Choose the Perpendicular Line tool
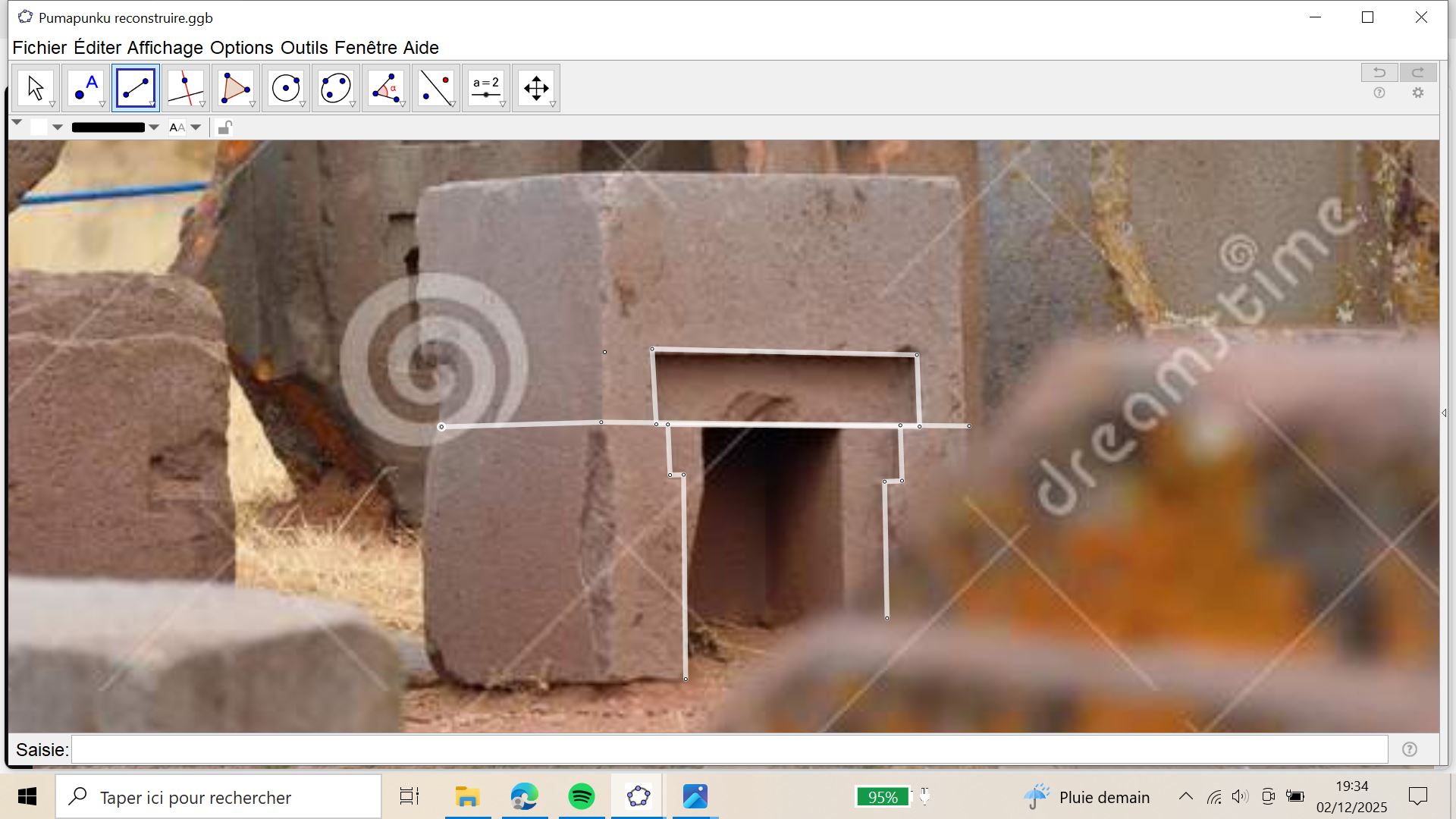This screenshot has height=819, width=1456. [186, 88]
